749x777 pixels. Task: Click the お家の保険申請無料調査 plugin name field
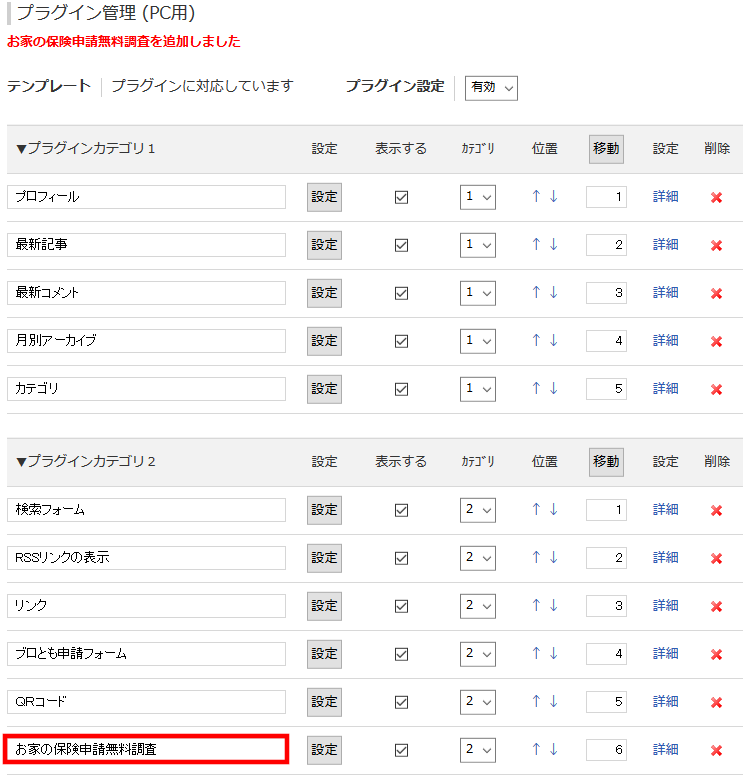click(146, 750)
